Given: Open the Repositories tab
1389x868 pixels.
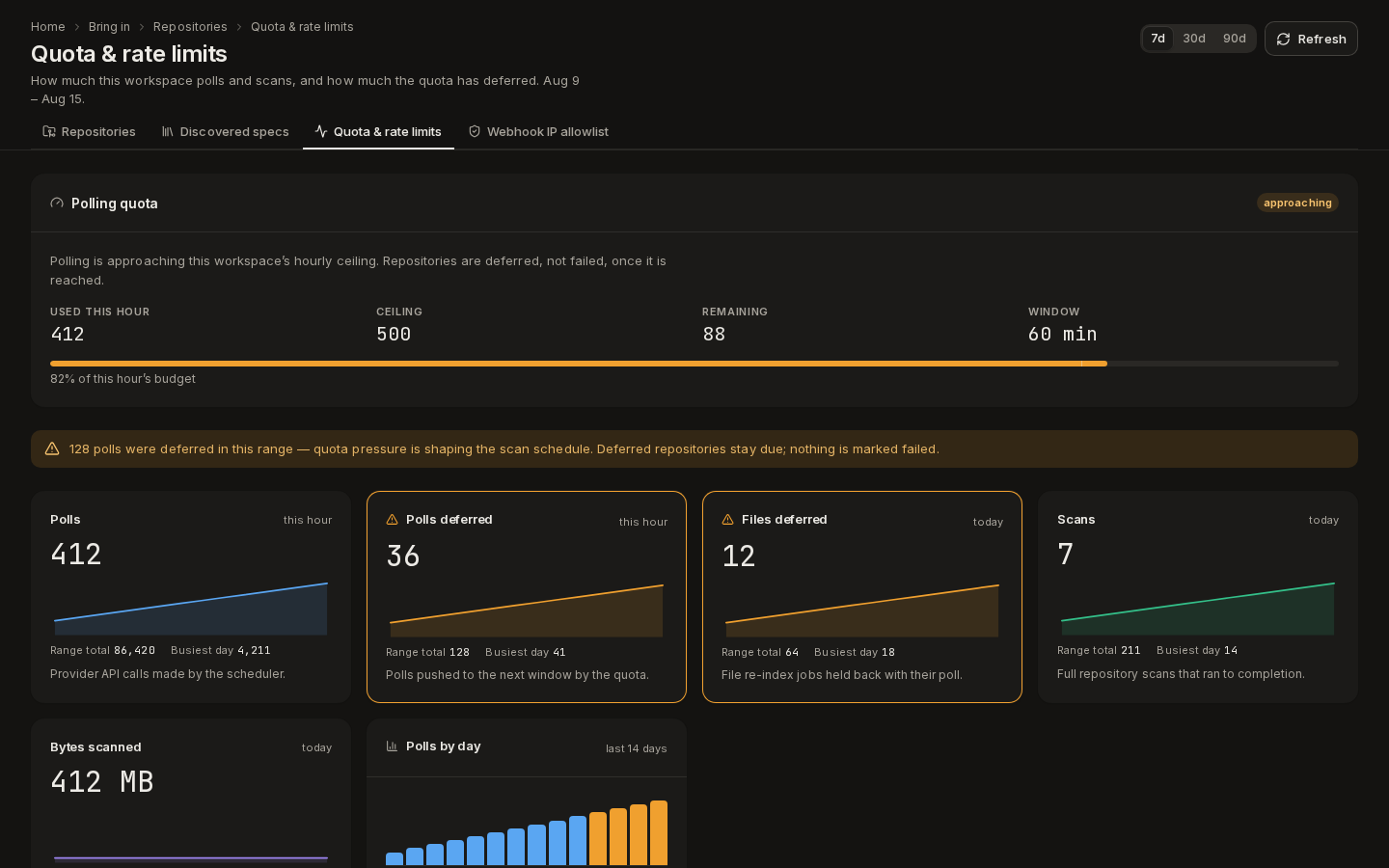Looking at the screenshot, I should (89, 131).
